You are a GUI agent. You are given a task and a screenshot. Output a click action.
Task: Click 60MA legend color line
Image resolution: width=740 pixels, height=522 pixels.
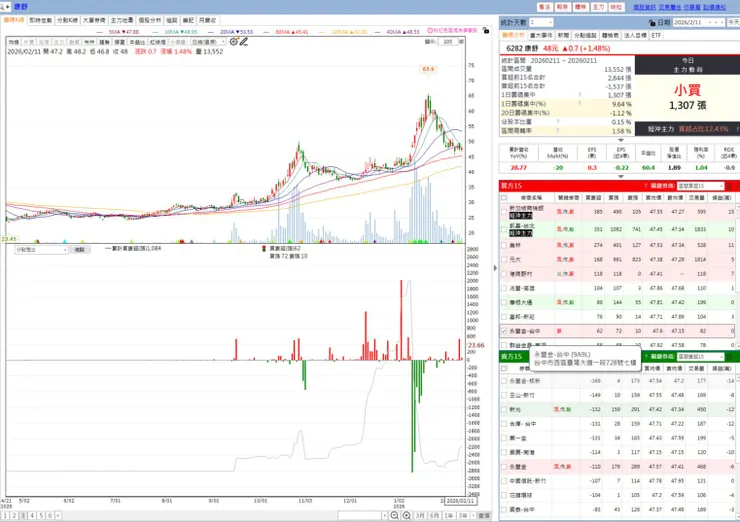(267, 32)
